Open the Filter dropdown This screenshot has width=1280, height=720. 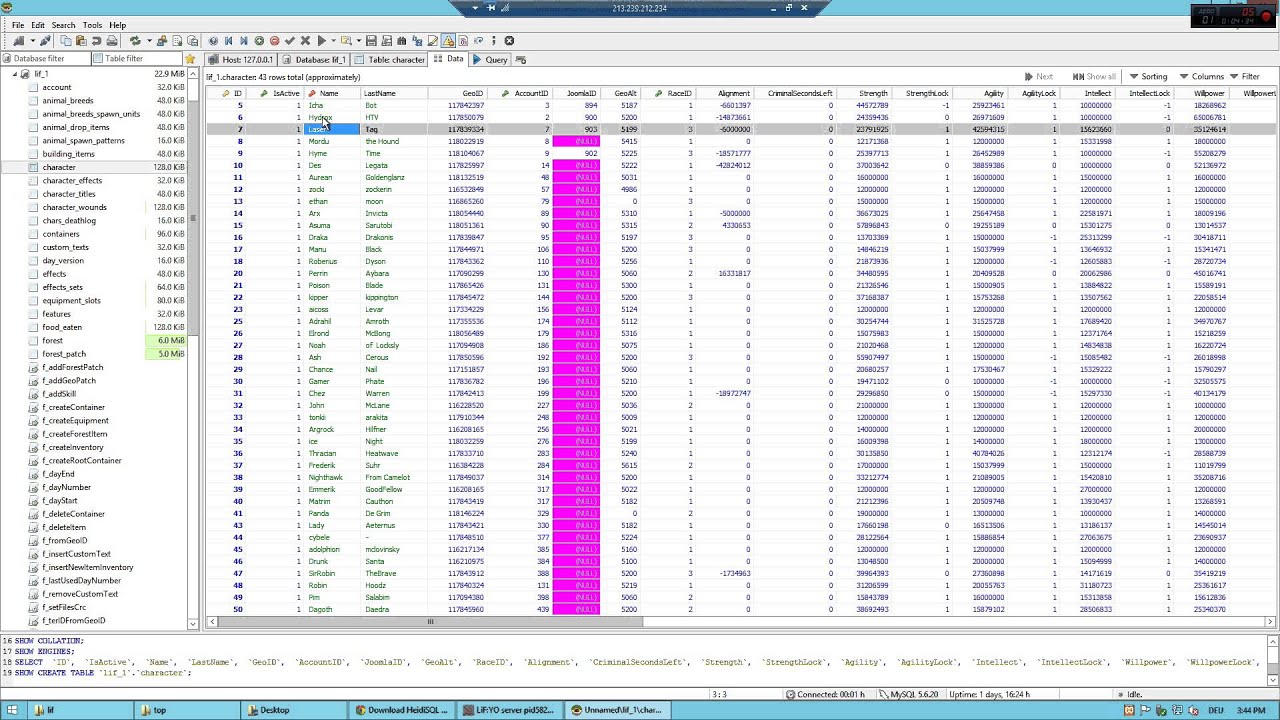tap(1245, 77)
